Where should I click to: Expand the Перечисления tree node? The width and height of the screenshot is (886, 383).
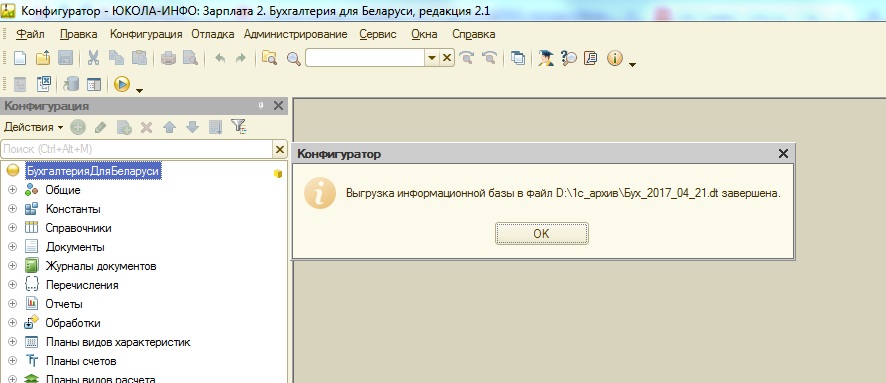point(12,285)
